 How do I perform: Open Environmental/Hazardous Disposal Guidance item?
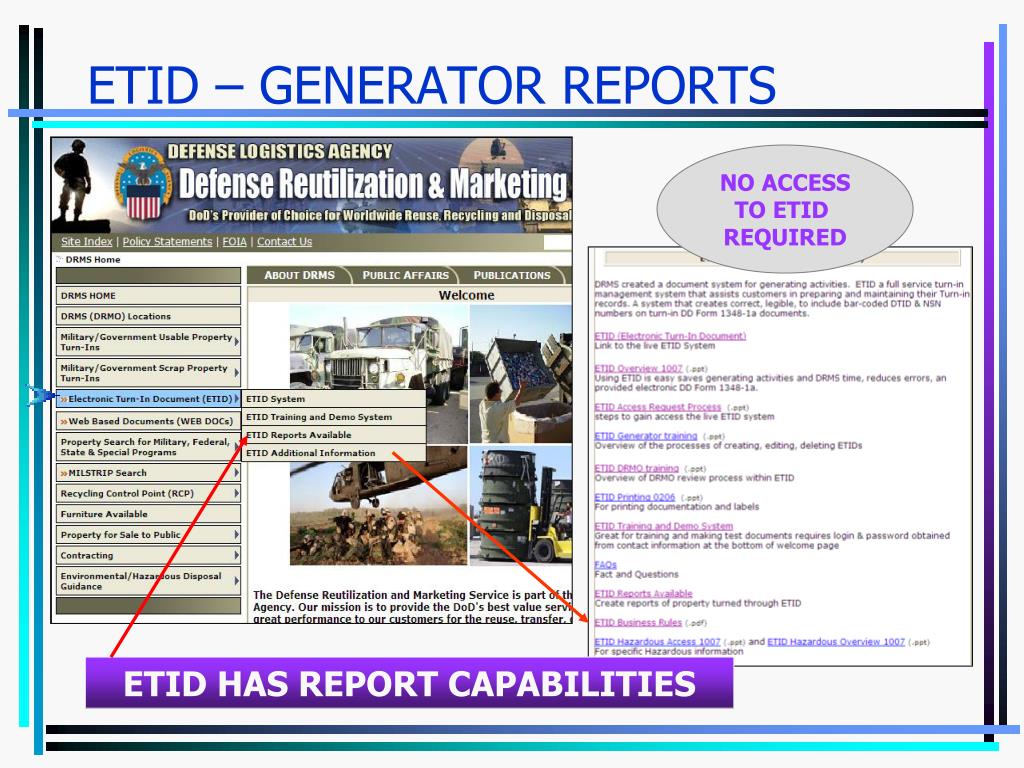click(x=148, y=581)
